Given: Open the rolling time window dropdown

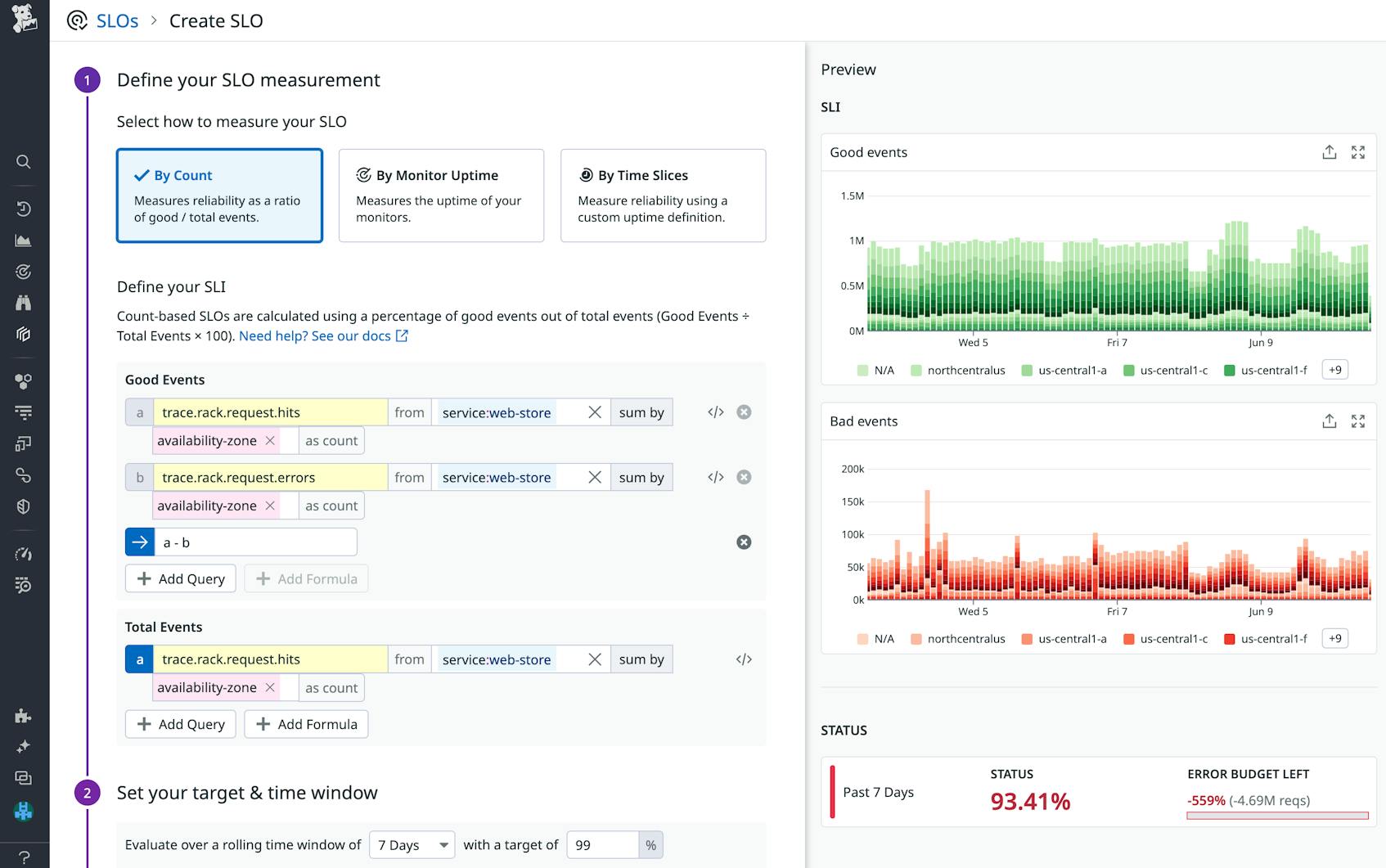Looking at the screenshot, I should coord(412,844).
